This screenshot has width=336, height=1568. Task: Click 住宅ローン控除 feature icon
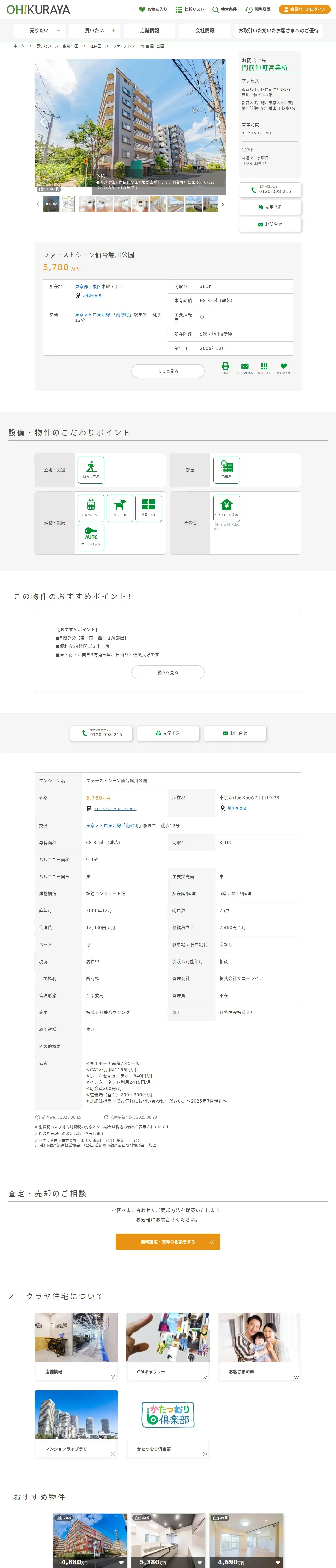point(226,508)
